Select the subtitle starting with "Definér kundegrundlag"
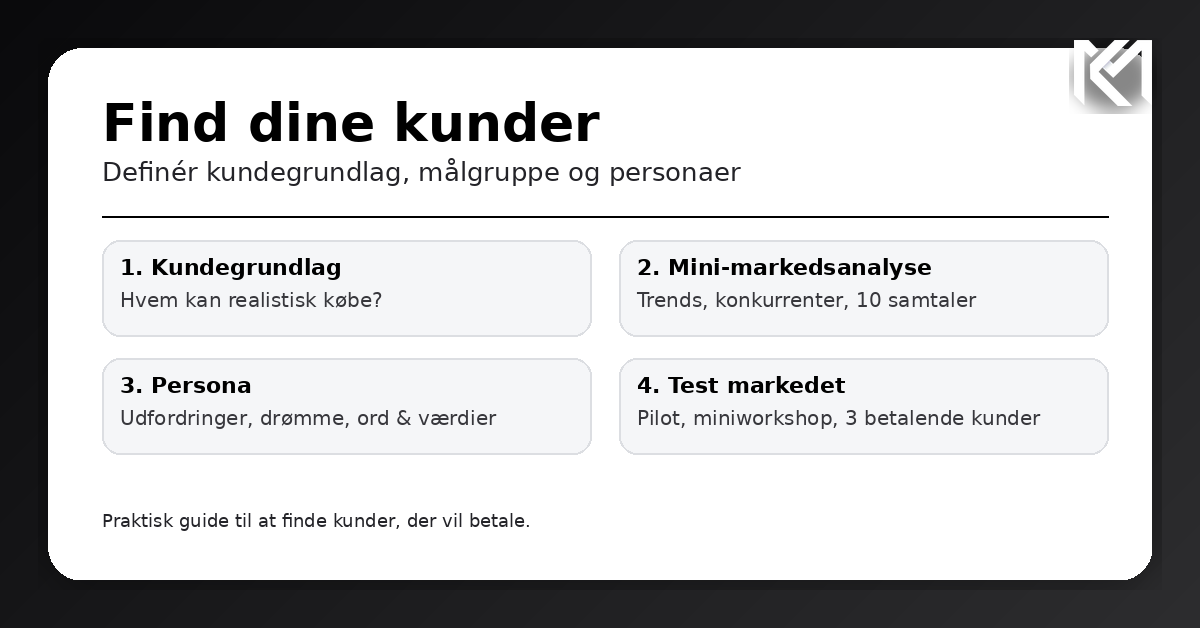 click(x=421, y=173)
